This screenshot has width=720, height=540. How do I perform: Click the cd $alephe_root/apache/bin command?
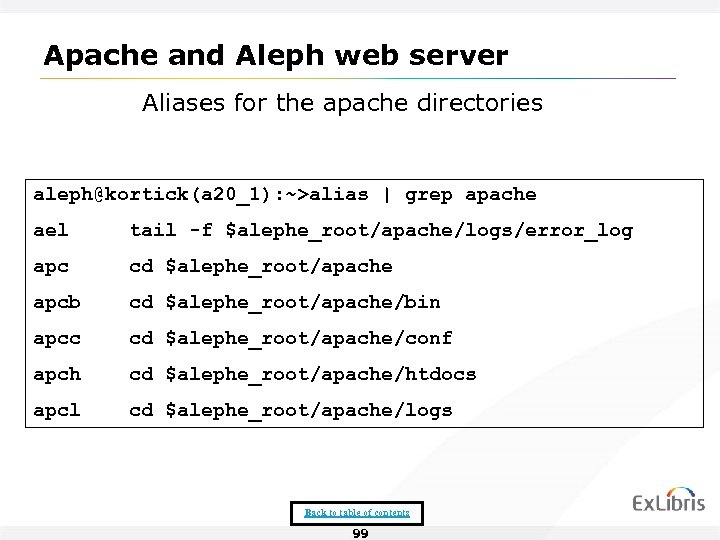[x=285, y=302]
